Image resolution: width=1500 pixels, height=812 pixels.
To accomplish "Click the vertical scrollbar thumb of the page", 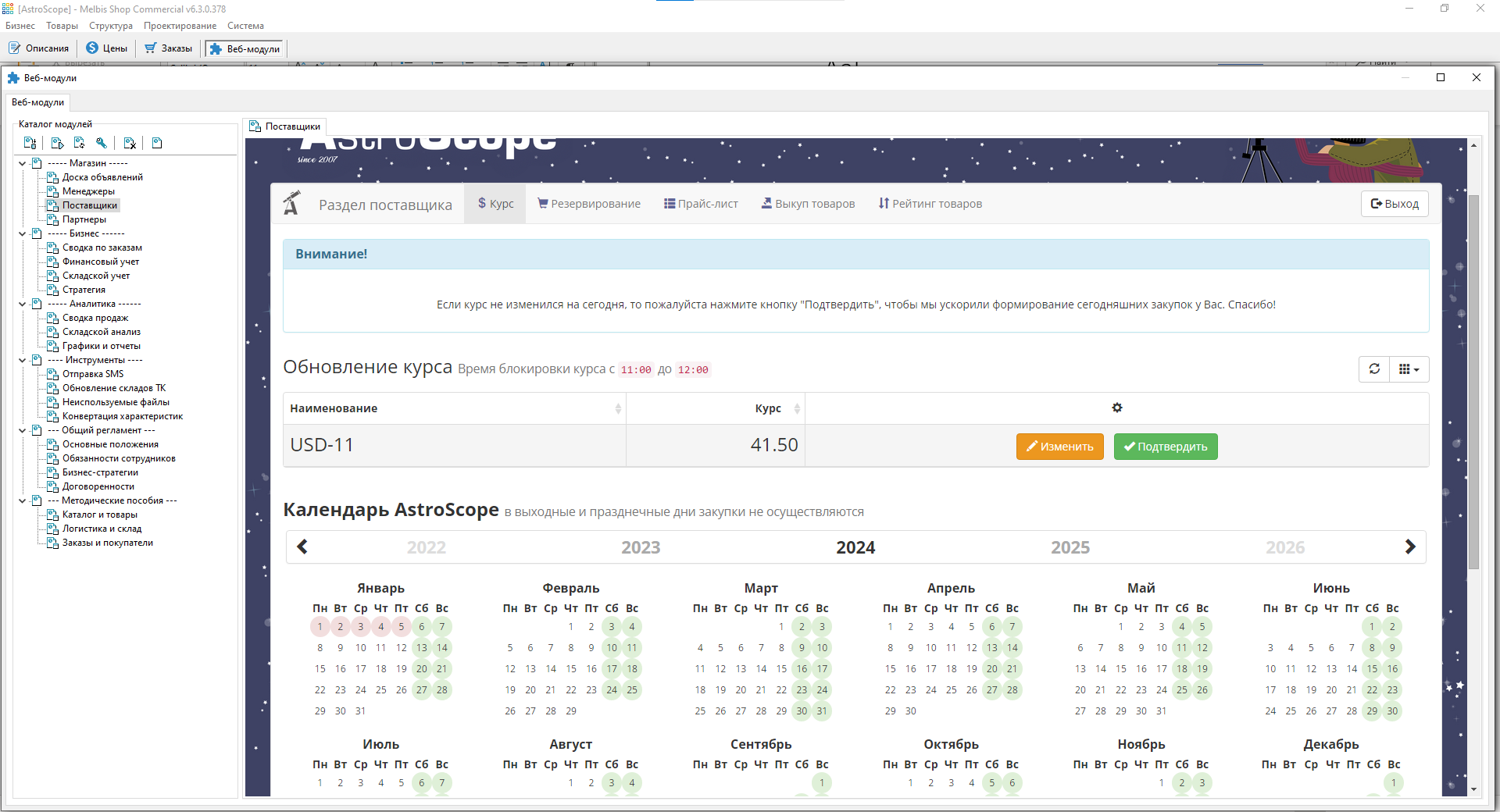I will 1474,381.
